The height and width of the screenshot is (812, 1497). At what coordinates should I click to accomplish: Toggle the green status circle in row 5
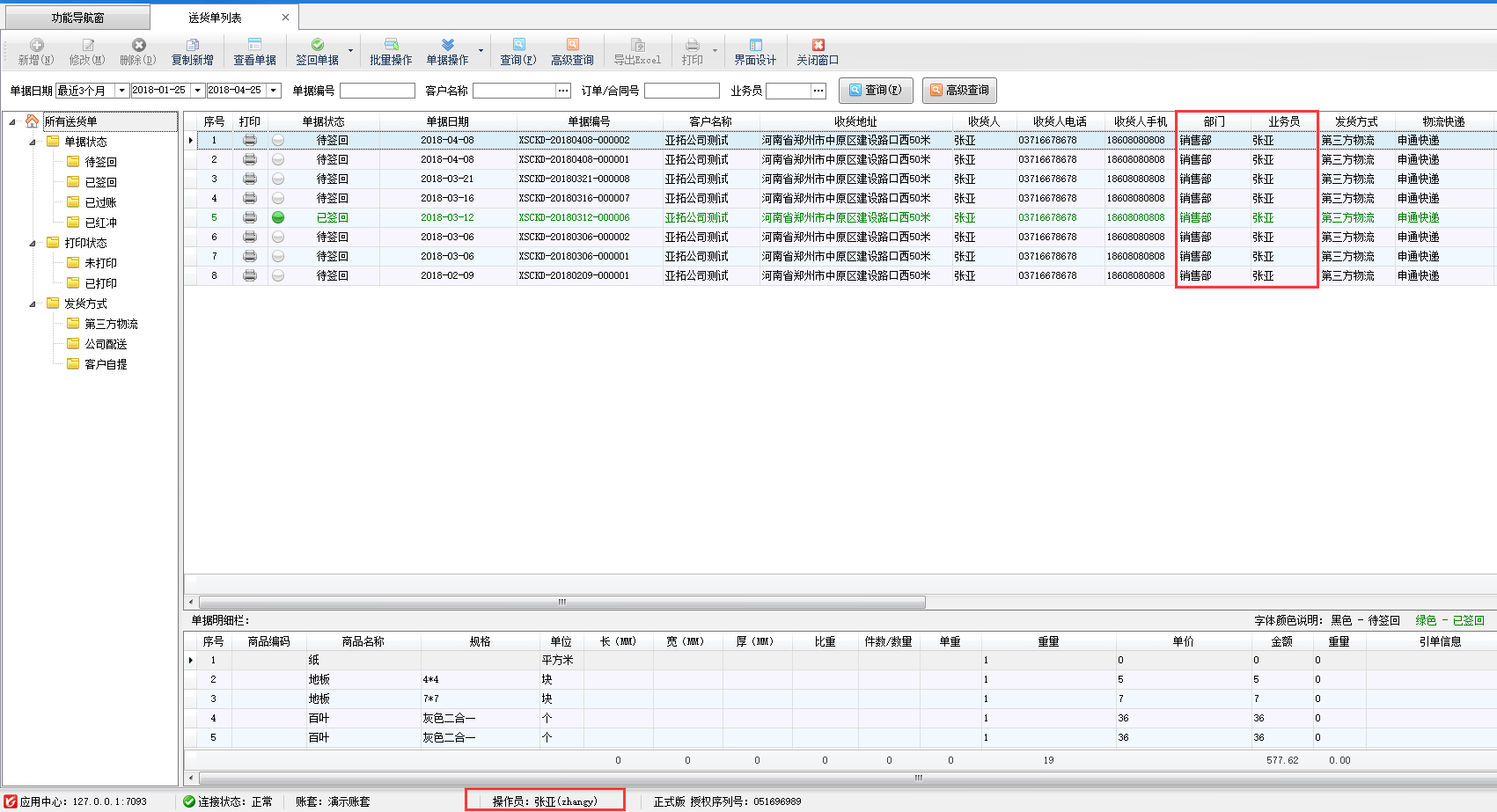click(278, 217)
